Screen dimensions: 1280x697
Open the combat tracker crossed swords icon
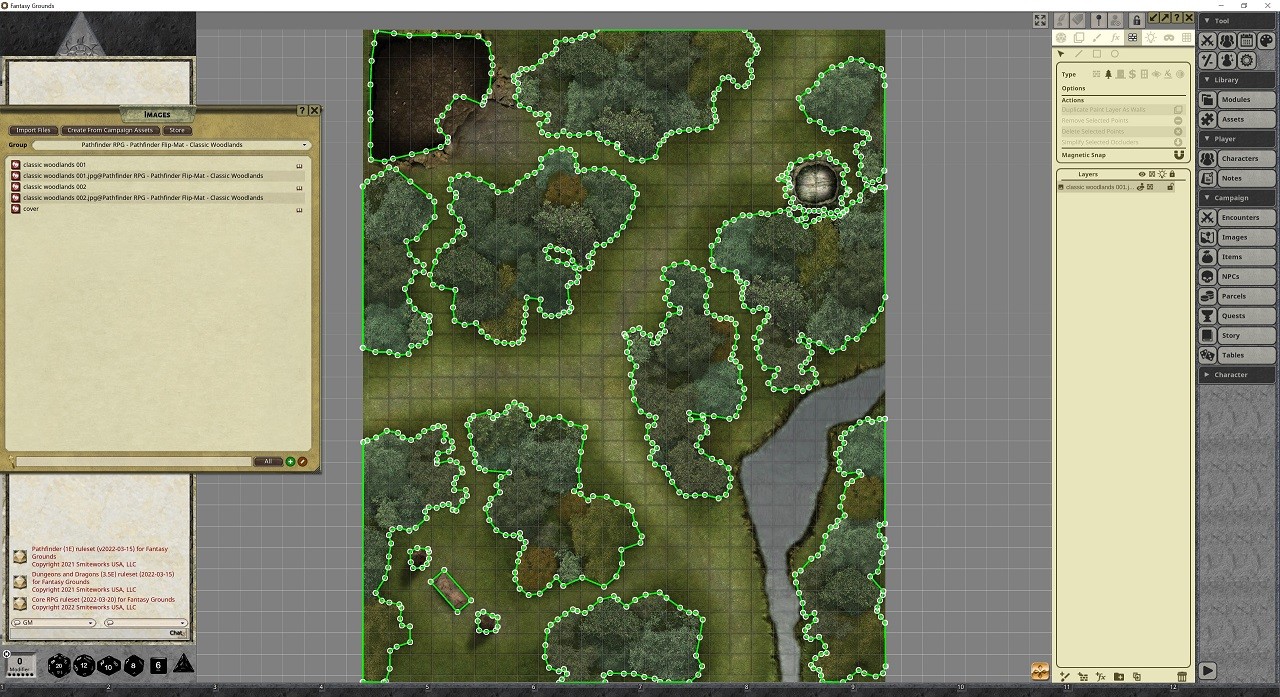1208,41
